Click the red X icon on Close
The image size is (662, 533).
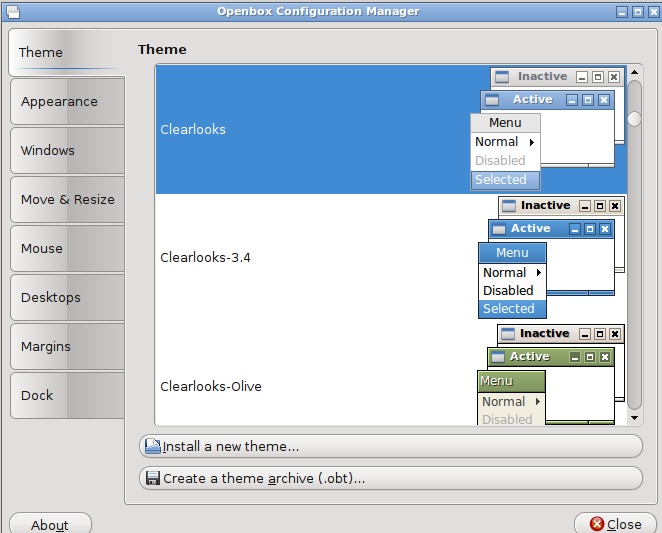coord(597,524)
